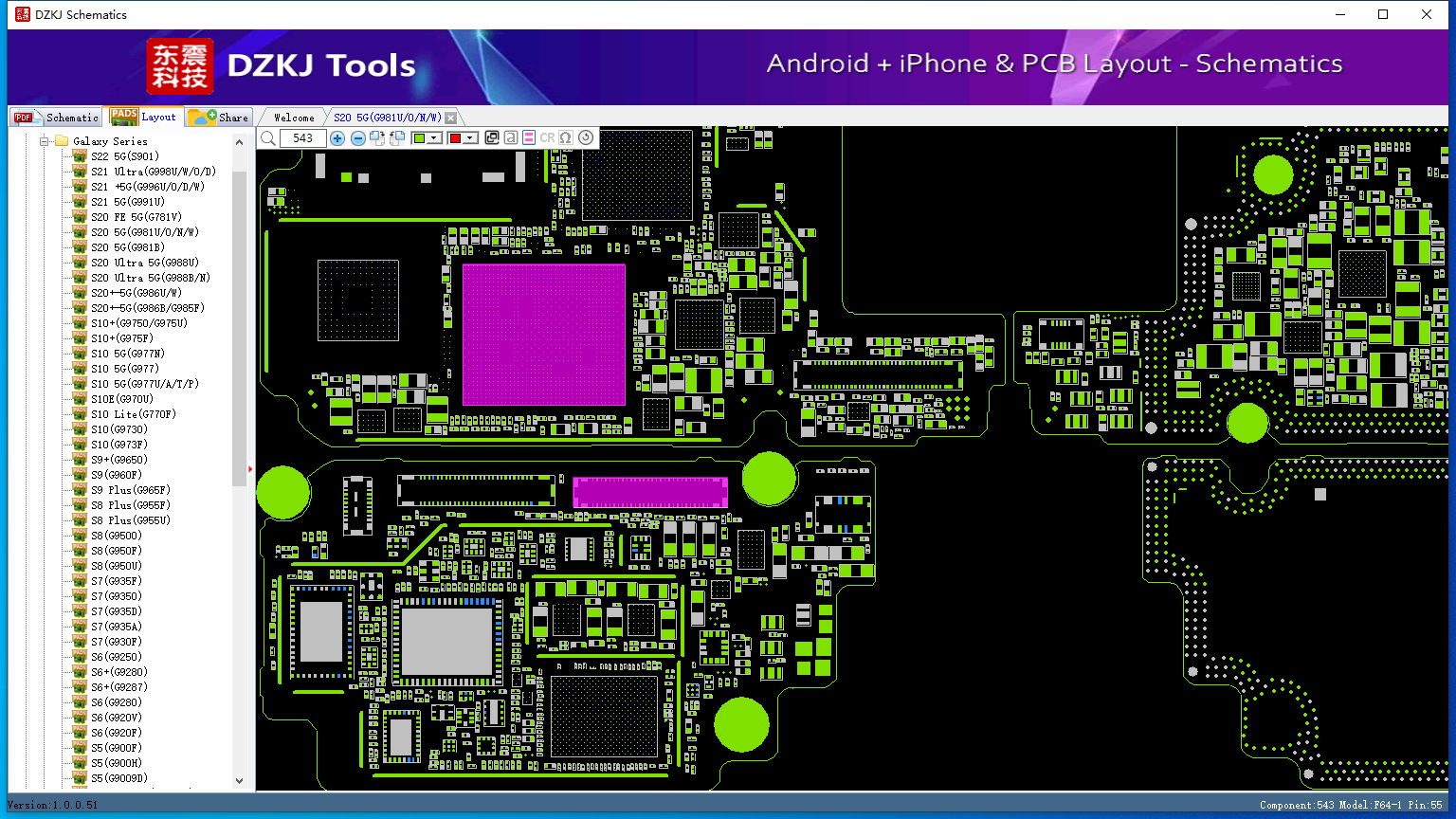Viewport: 1456px width, 819px height.
Task: Click the pink bars layer icon
Action: click(x=529, y=138)
